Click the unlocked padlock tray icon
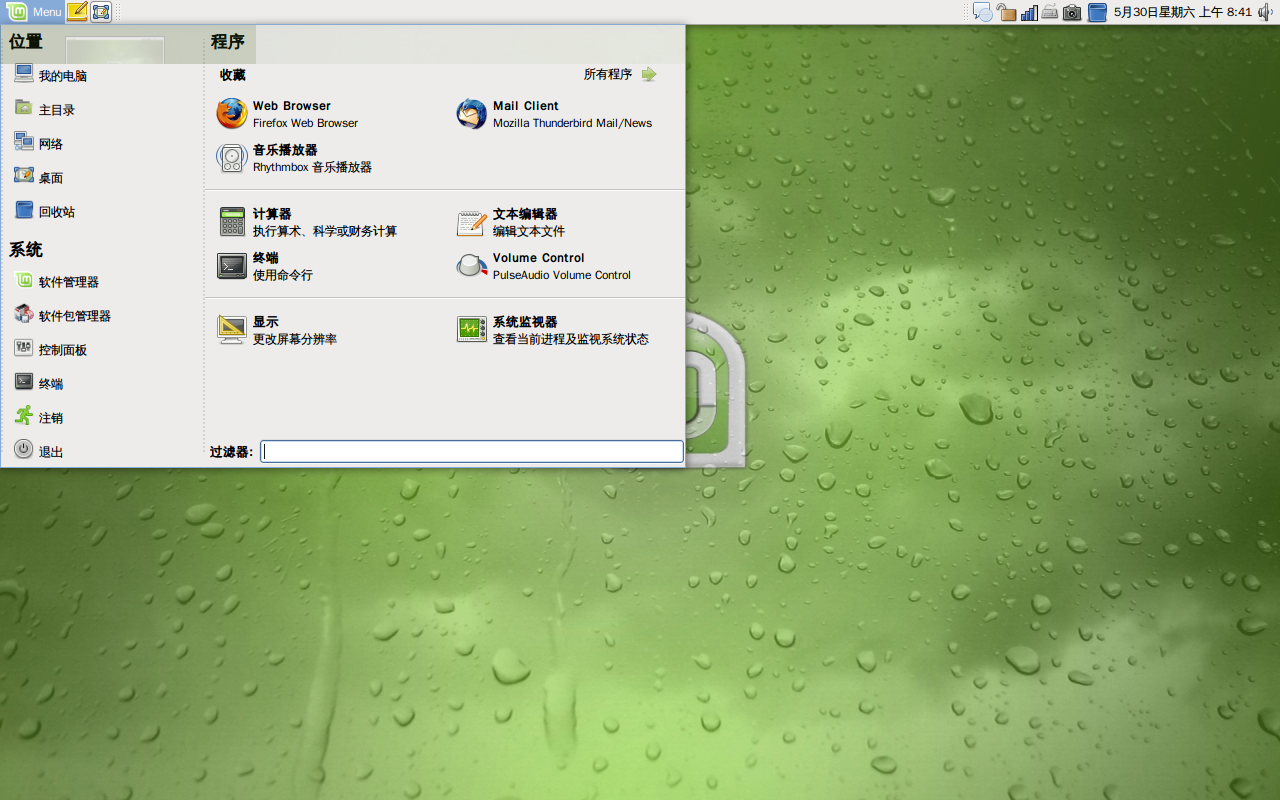Image resolution: width=1280 pixels, height=800 pixels. 1006,12
